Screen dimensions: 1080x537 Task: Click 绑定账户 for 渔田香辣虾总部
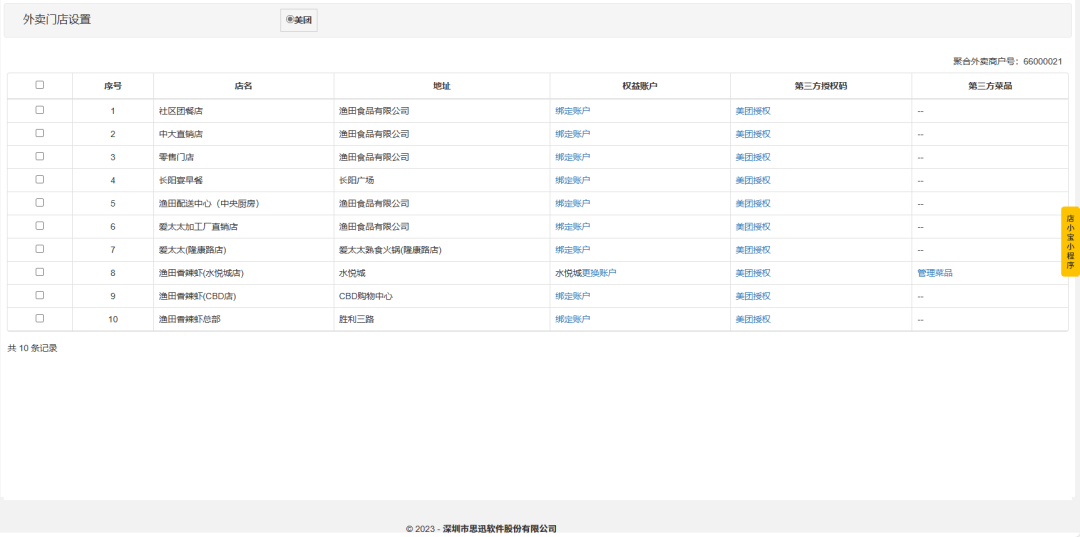[573, 319]
